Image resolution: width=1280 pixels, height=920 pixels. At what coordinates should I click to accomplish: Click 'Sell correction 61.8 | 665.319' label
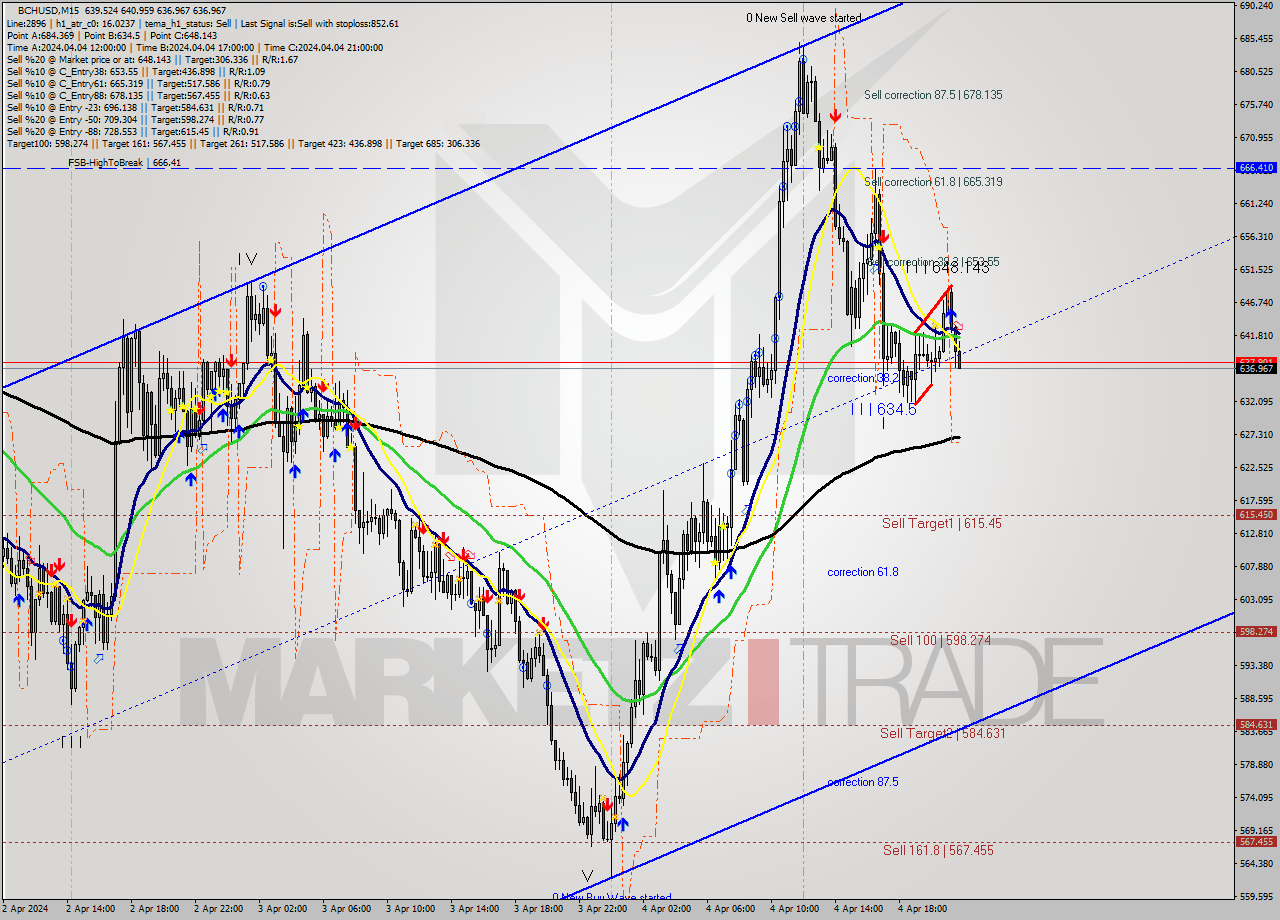933,182
